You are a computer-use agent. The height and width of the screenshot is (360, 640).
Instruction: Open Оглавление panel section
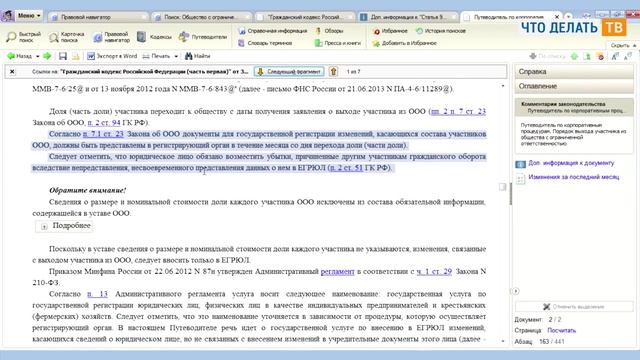[x=574, y=86]
